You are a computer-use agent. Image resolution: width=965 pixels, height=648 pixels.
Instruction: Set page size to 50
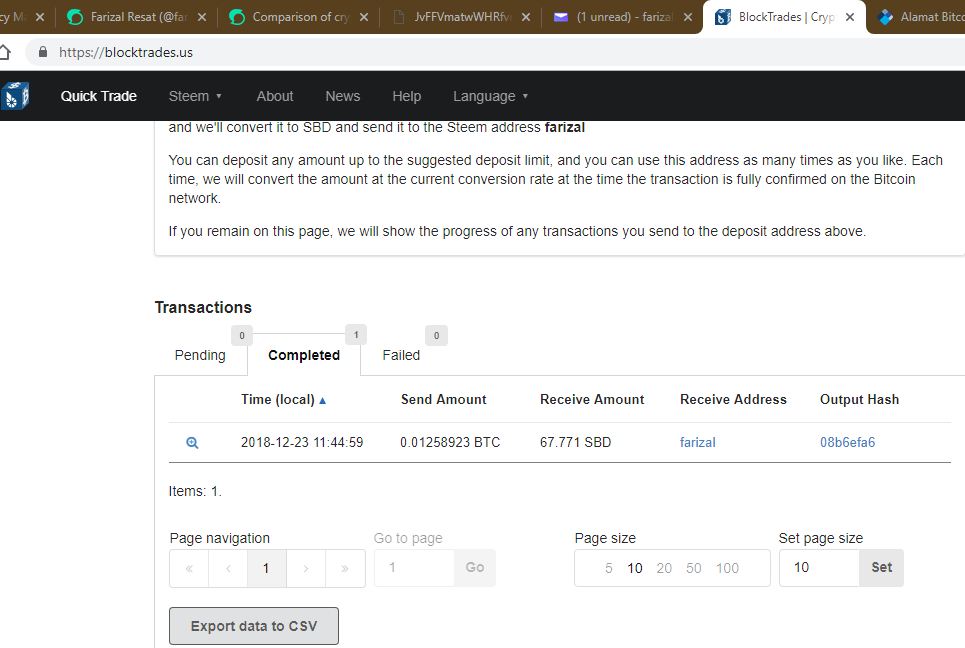tap(694, 568)
